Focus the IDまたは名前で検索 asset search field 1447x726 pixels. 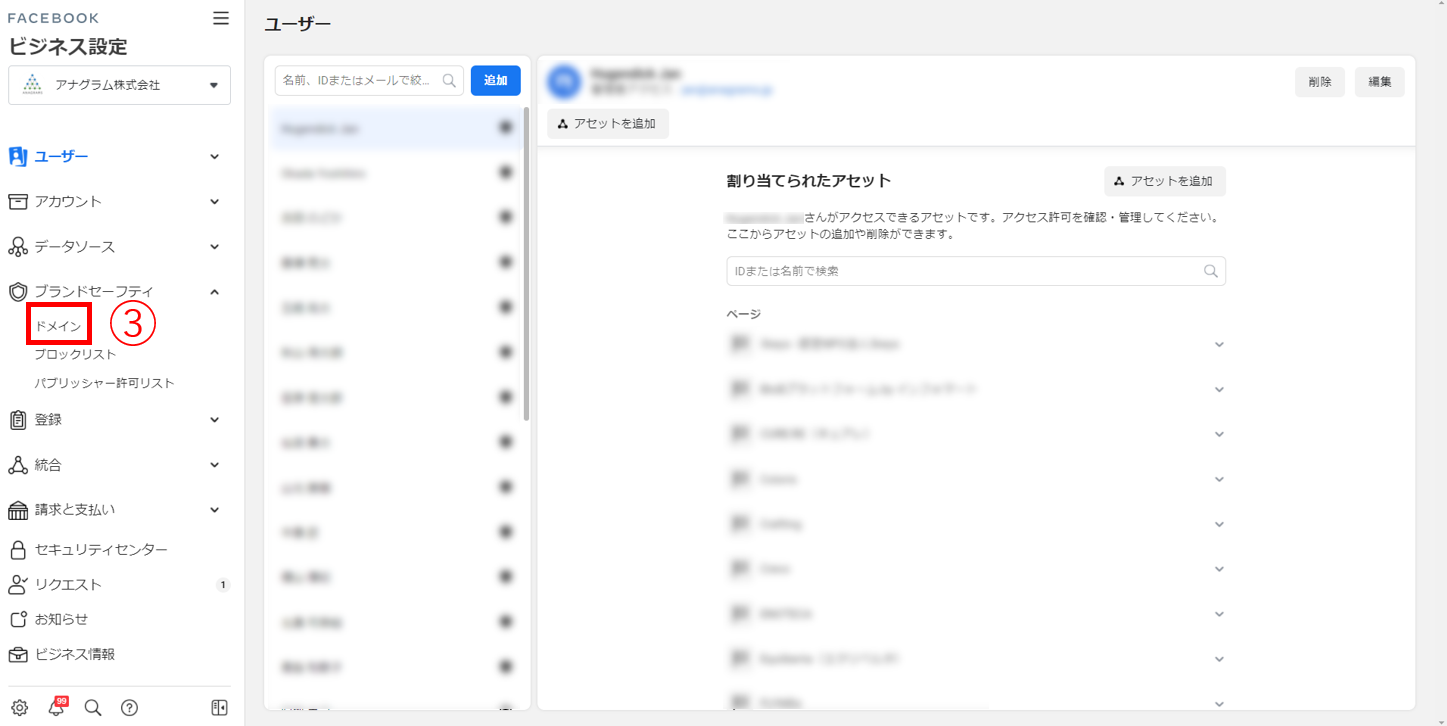tap(965, 271)
